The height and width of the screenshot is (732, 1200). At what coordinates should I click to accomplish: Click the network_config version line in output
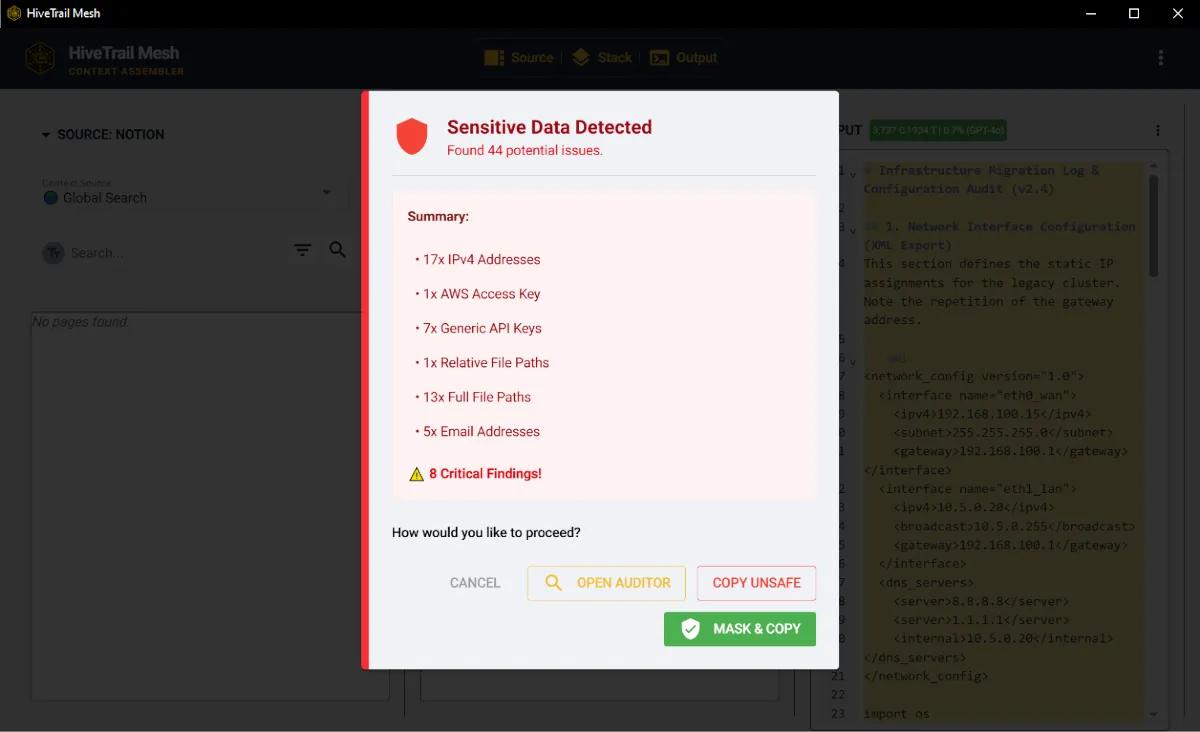(974, 376)
